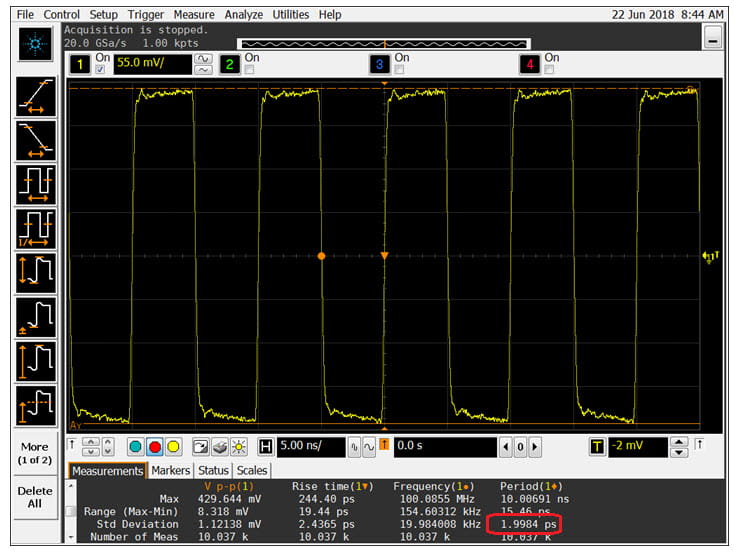Click the Keysight logo icon at top left
The image size is (734, 552).
click(x=35, y=45)
